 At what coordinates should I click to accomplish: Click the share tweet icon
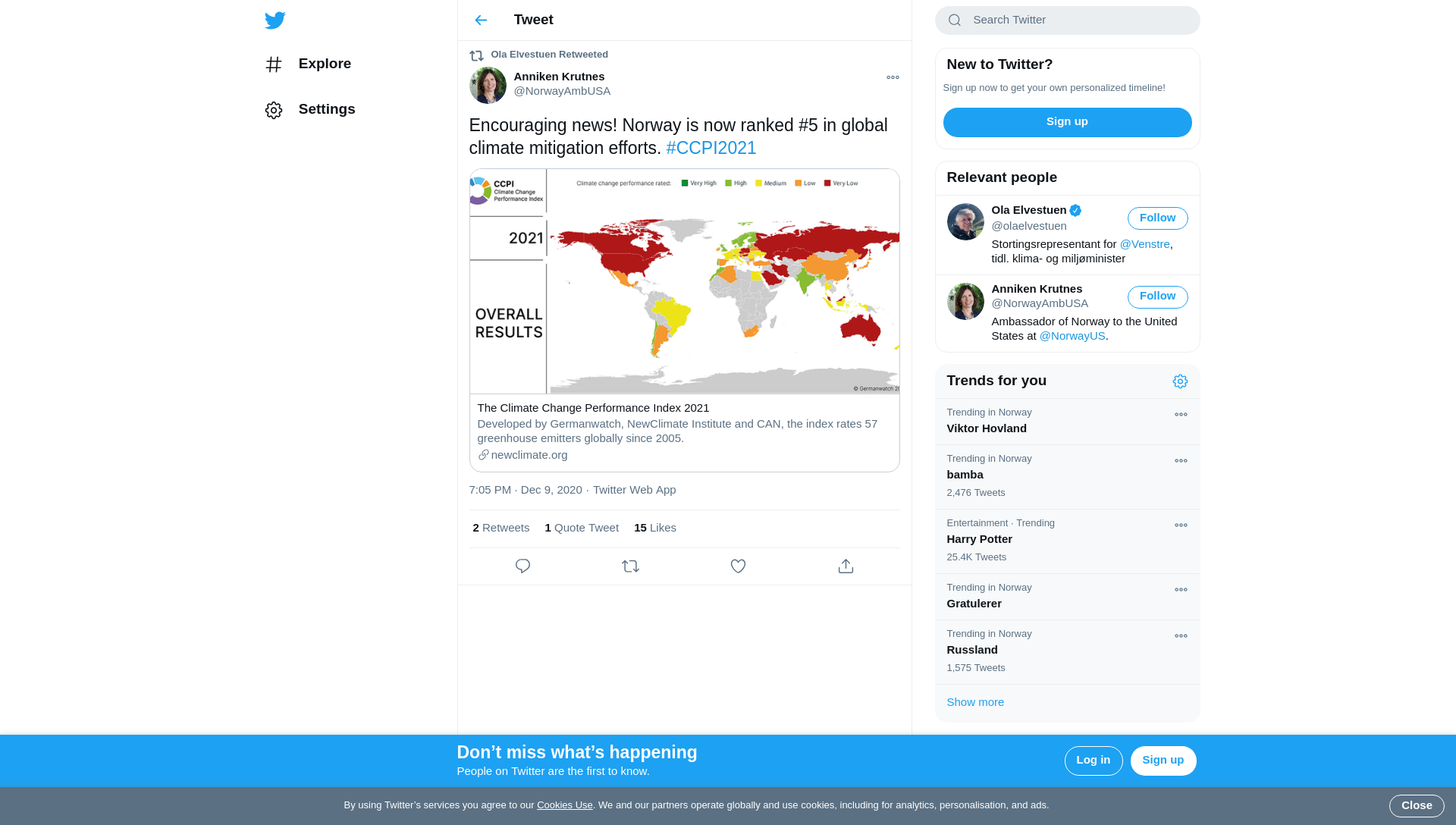pyautogui.click(x=846, y=566)
